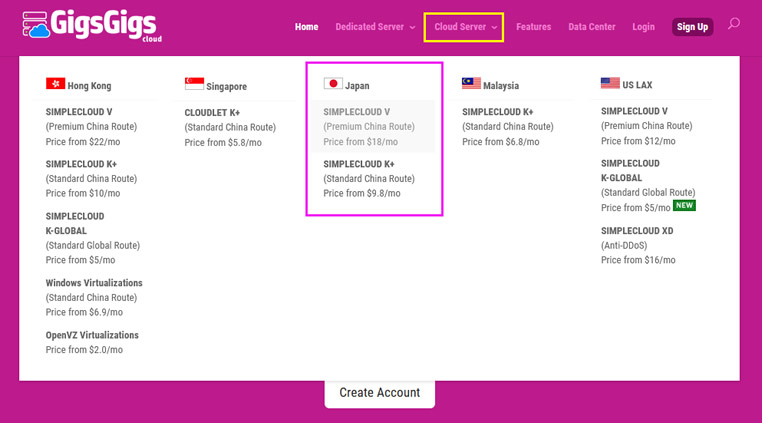Click the Japan flag icon

coord(333,84)
